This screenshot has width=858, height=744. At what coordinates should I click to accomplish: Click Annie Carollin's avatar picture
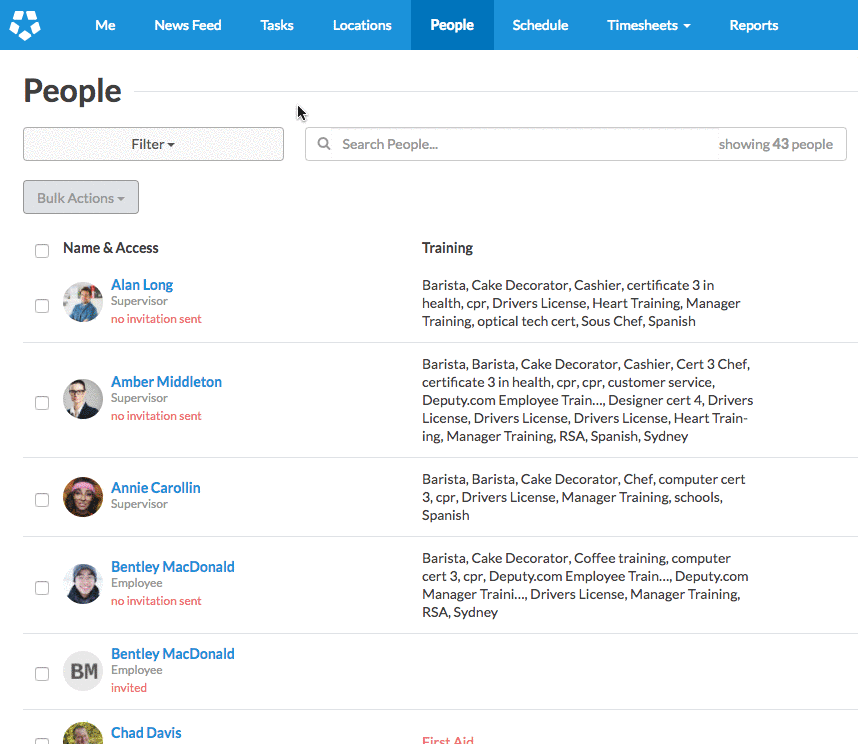(83, 497)
